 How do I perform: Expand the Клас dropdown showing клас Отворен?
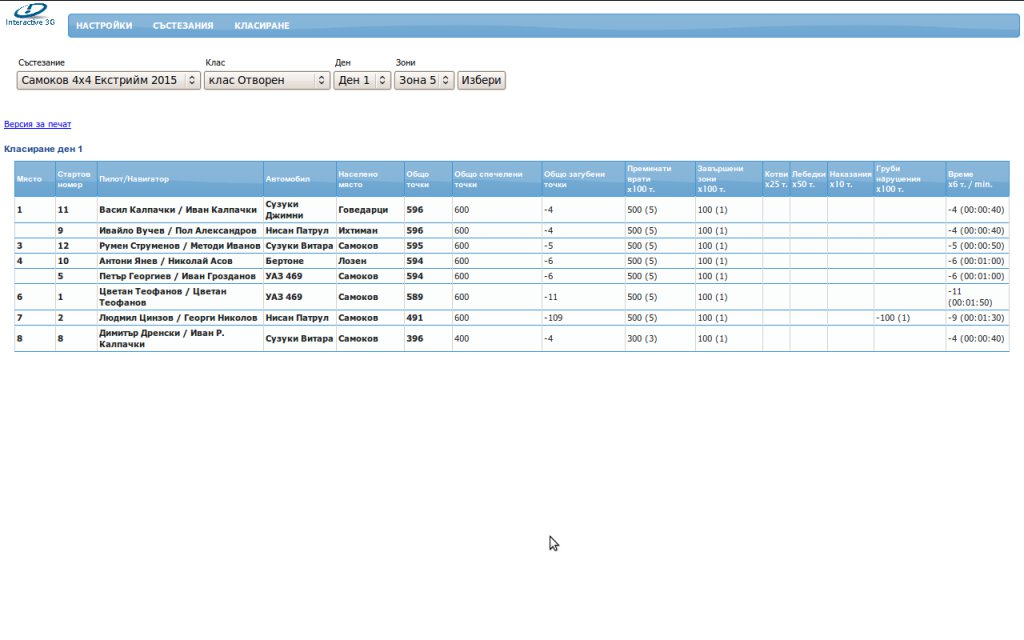[267, 80]
